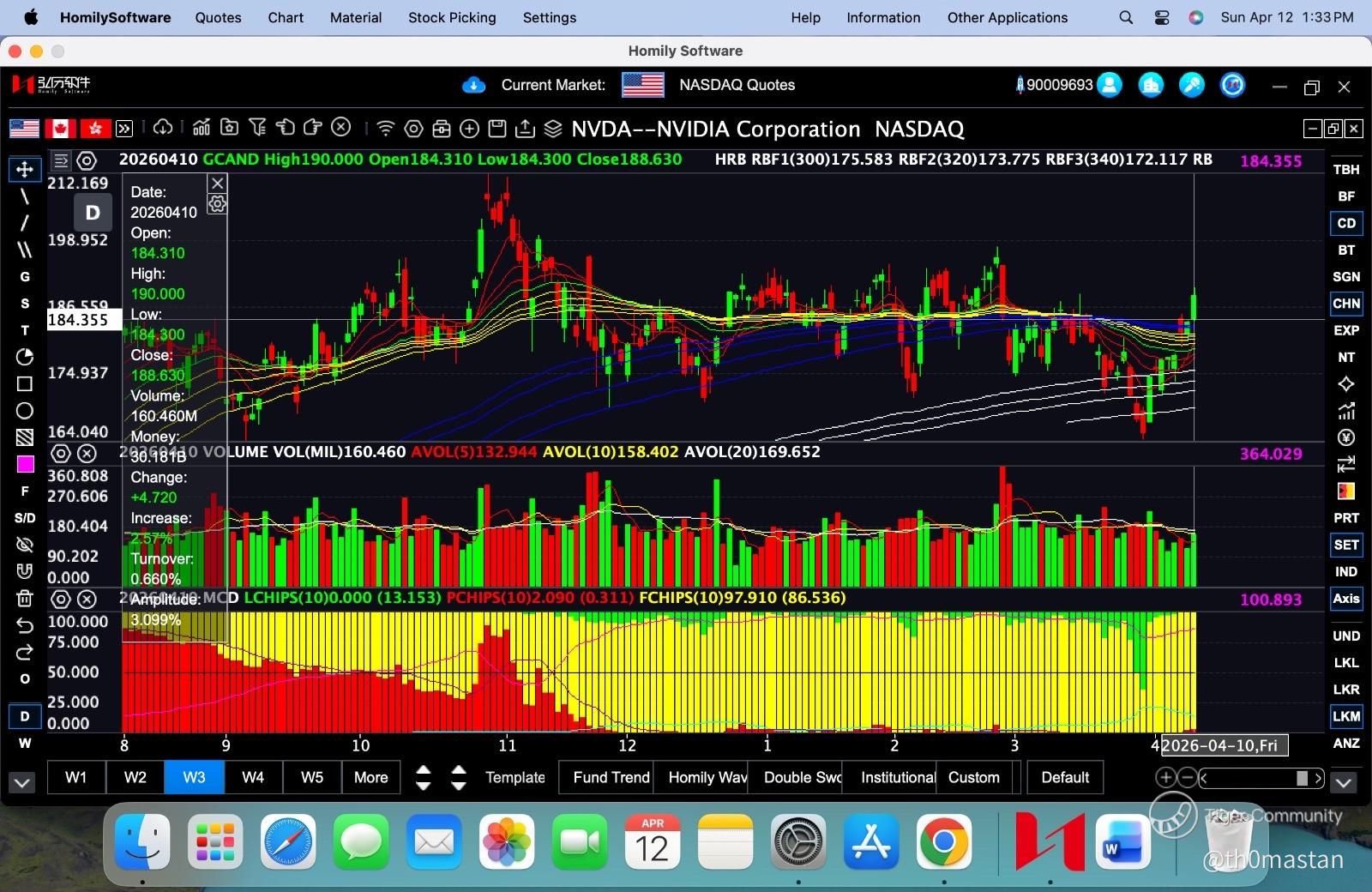Click the Default button
This screenshot has width=1372, height=892.
click(1065, 777)
